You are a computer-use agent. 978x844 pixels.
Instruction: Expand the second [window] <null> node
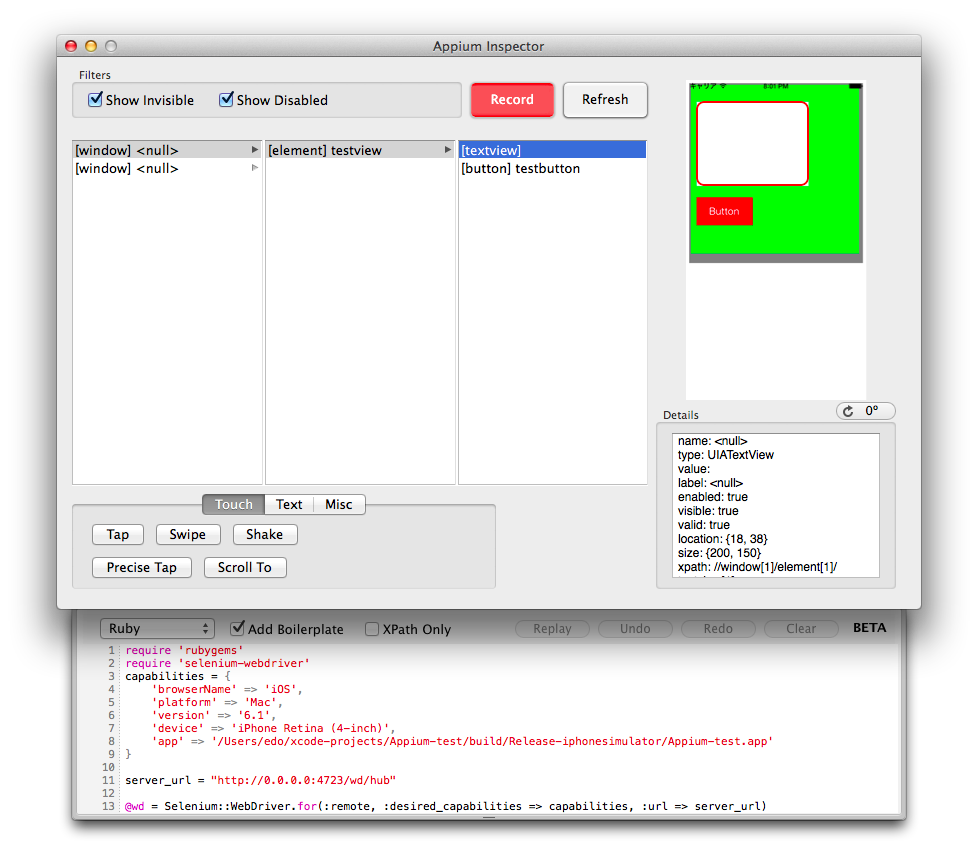pyautogui.click(x=255, y=168)
